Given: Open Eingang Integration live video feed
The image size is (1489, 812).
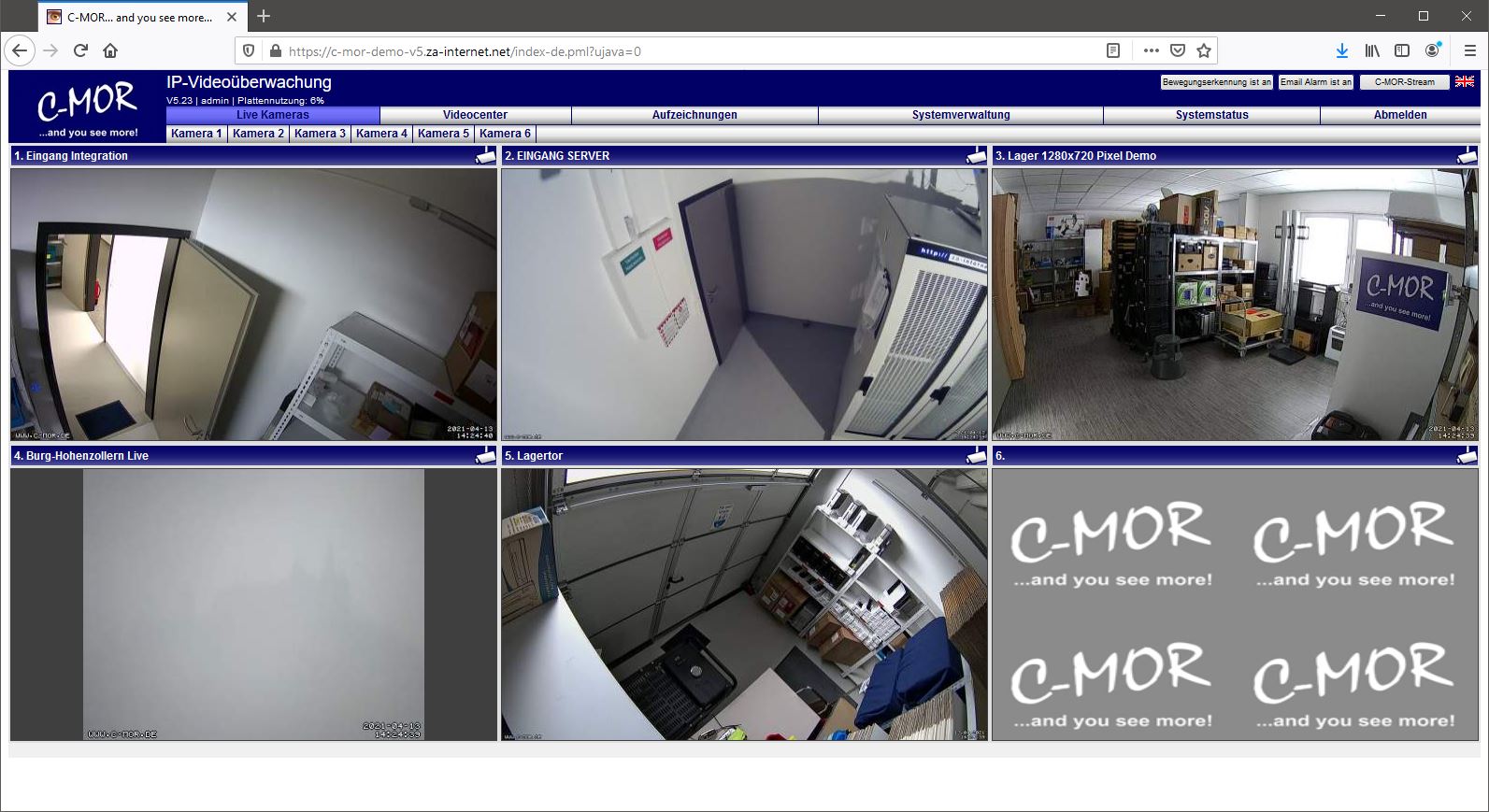Looking at the screenshot, I should (x=253, y=304).
